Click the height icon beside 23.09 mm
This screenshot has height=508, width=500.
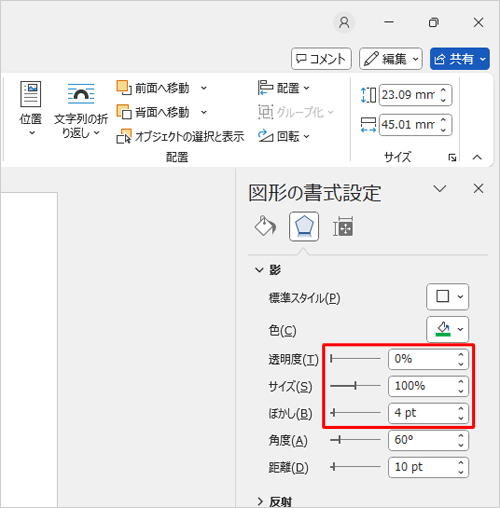(368, 95)
